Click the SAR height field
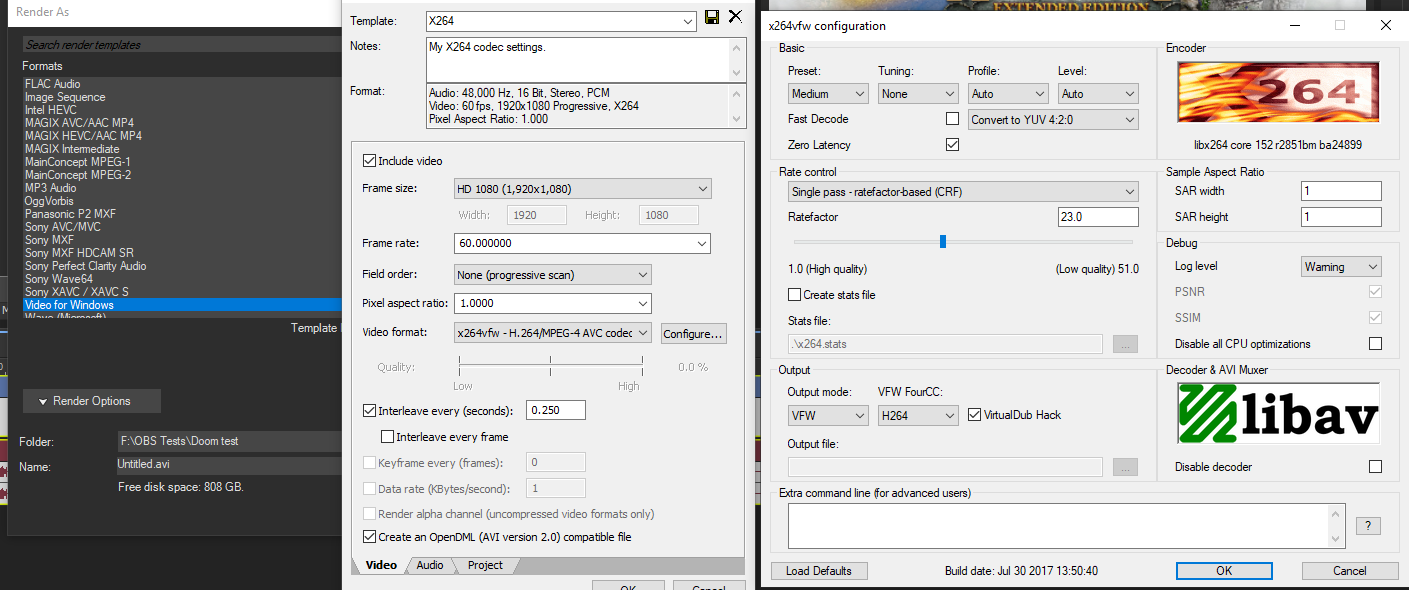This screenshot has height=590, width=1409. pos(1341,217)
